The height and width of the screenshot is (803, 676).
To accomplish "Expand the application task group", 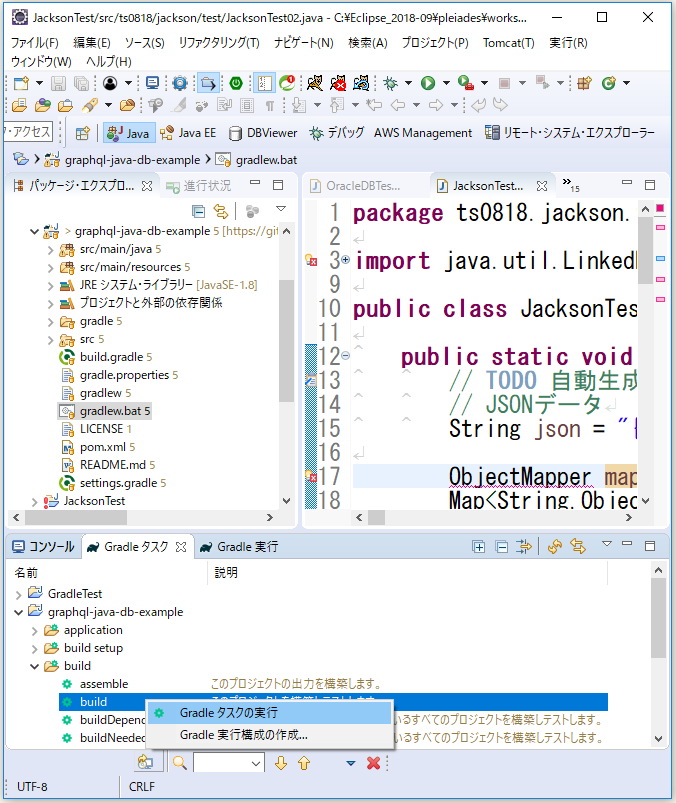I will tap(34, 631).
